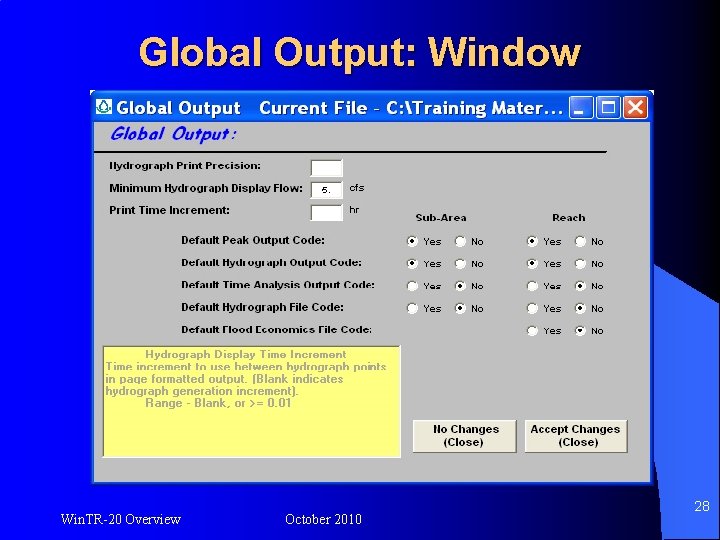Screen dimensions: 720x540
Task: Select Reach No for Default Peak Output Code
Action: click(x=580, y=242)
